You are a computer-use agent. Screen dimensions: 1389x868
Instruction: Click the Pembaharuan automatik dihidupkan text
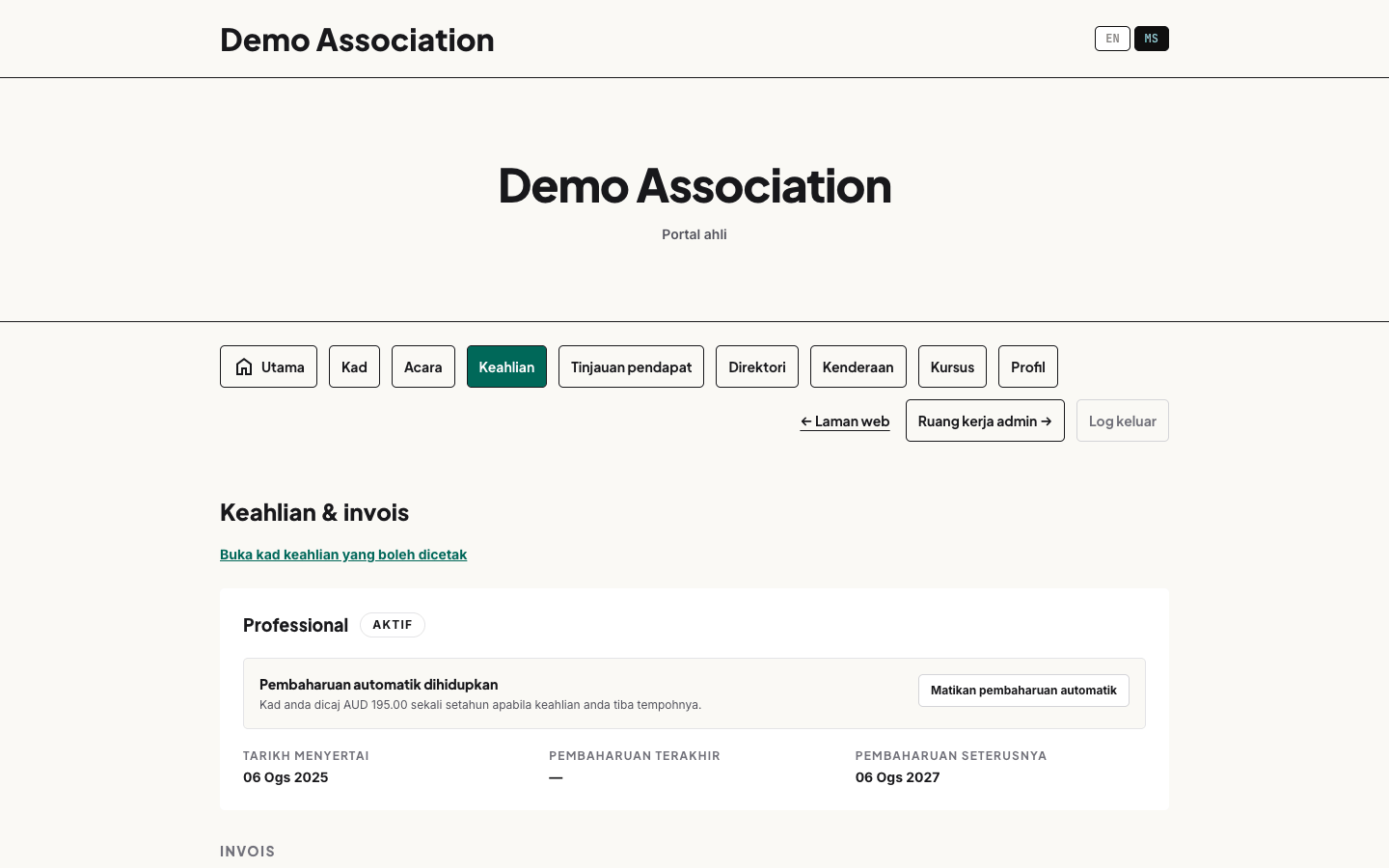tap(379, 685)
